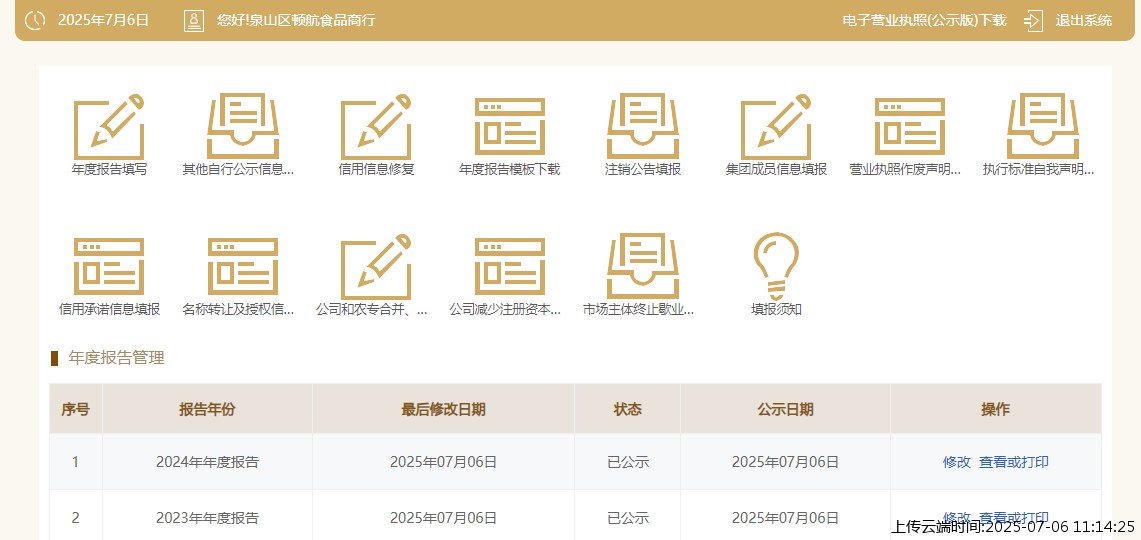Viewport: 1141px width, 540px height.
Task: Click 电子营业执照(公示版)下载 link
Action: [x=924, y=20]
